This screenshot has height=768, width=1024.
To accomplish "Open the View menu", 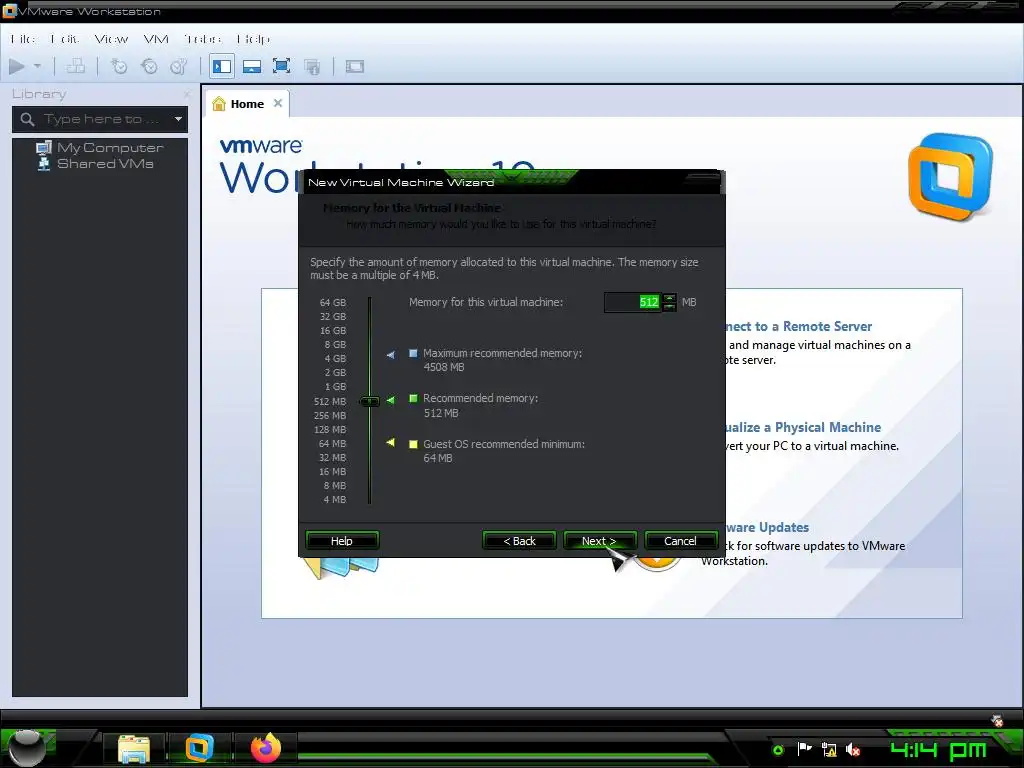I will (111, 39).
